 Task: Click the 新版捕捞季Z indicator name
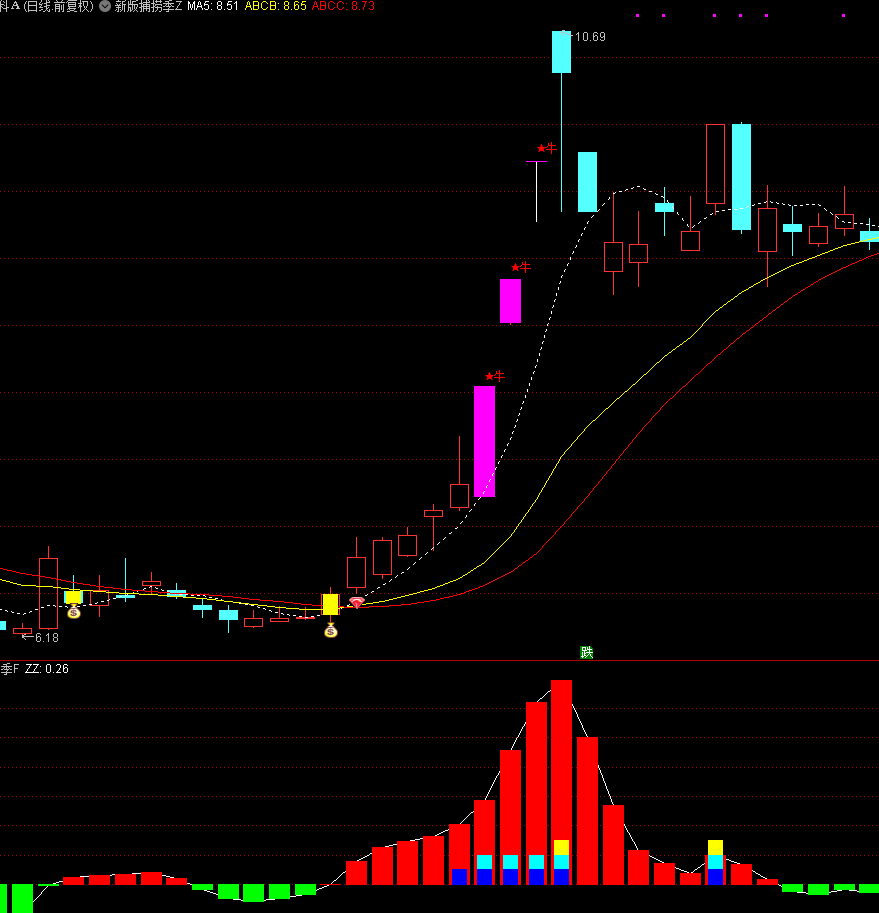[x=149, y=6]
